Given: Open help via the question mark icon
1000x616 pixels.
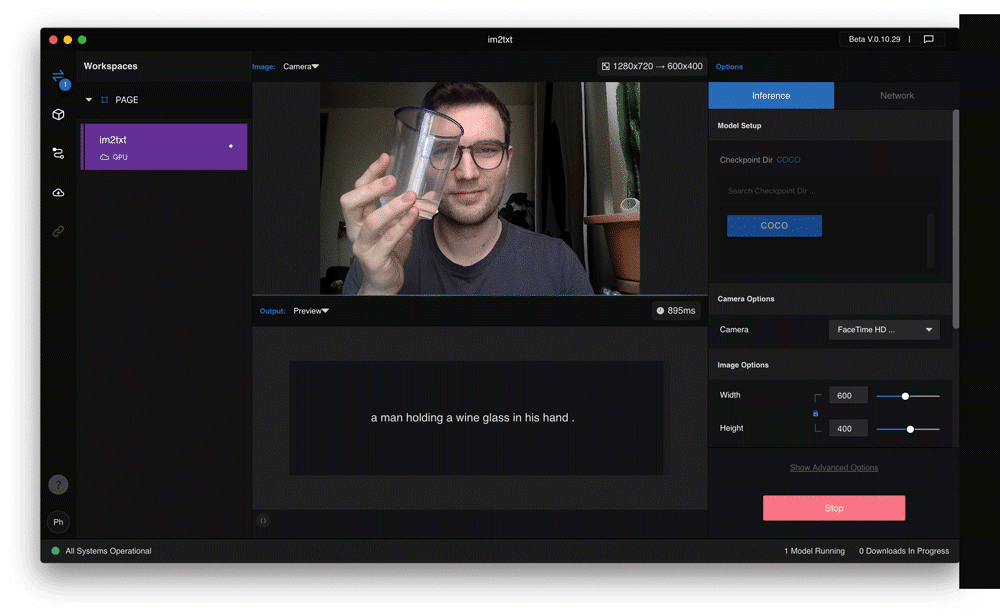Looking at the screenshot, I should [58, 485].
